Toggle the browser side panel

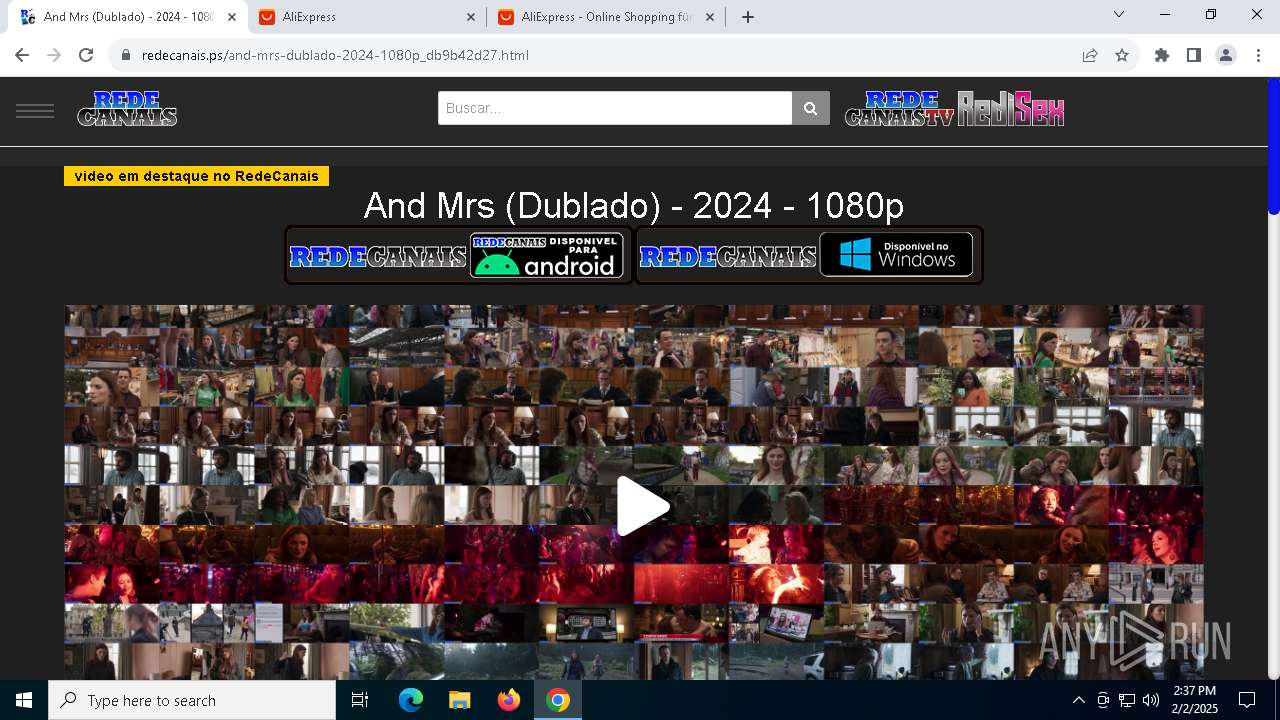click(x=1194, y=55)
